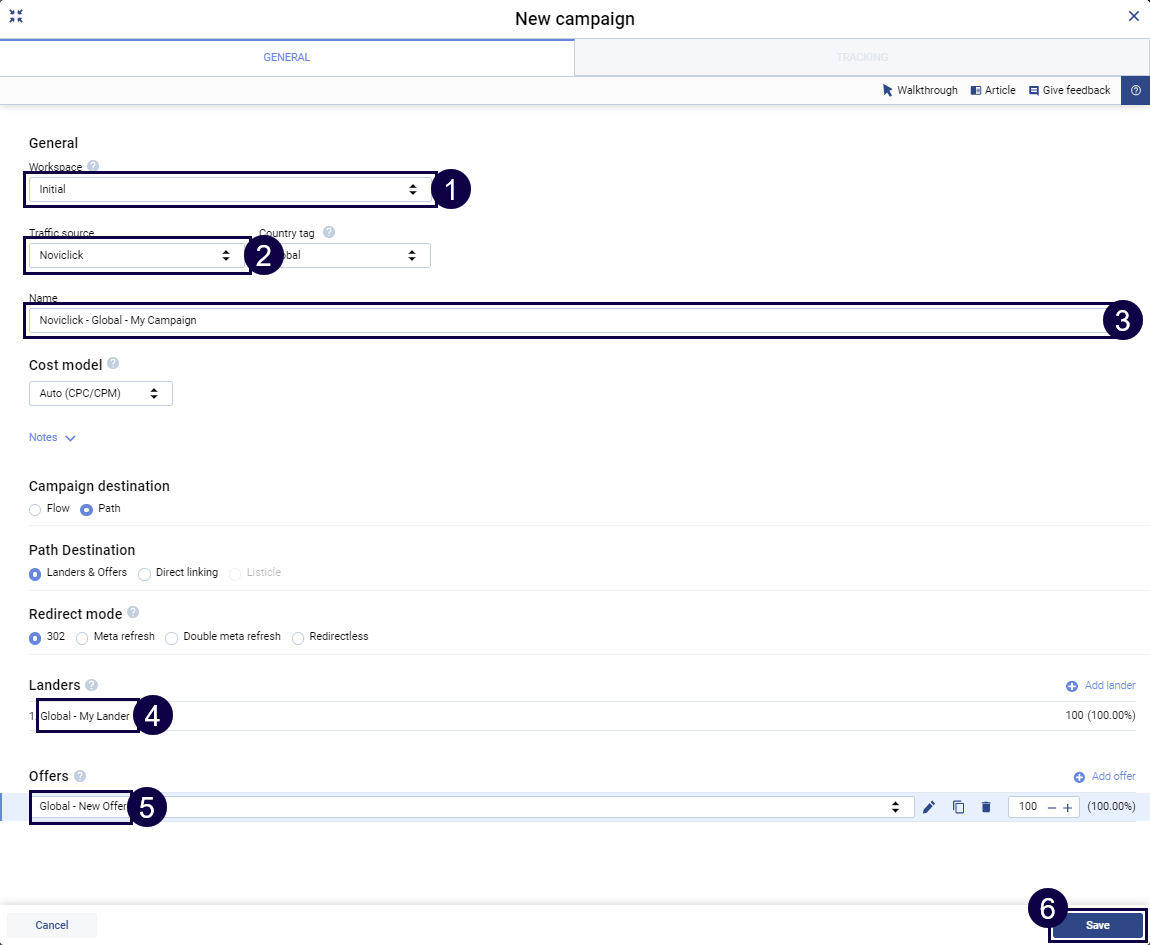Image resolution: width=1150 pixels, height=945 pixels.
Task: Click the collapse window icon at top left
Action: 16,16
